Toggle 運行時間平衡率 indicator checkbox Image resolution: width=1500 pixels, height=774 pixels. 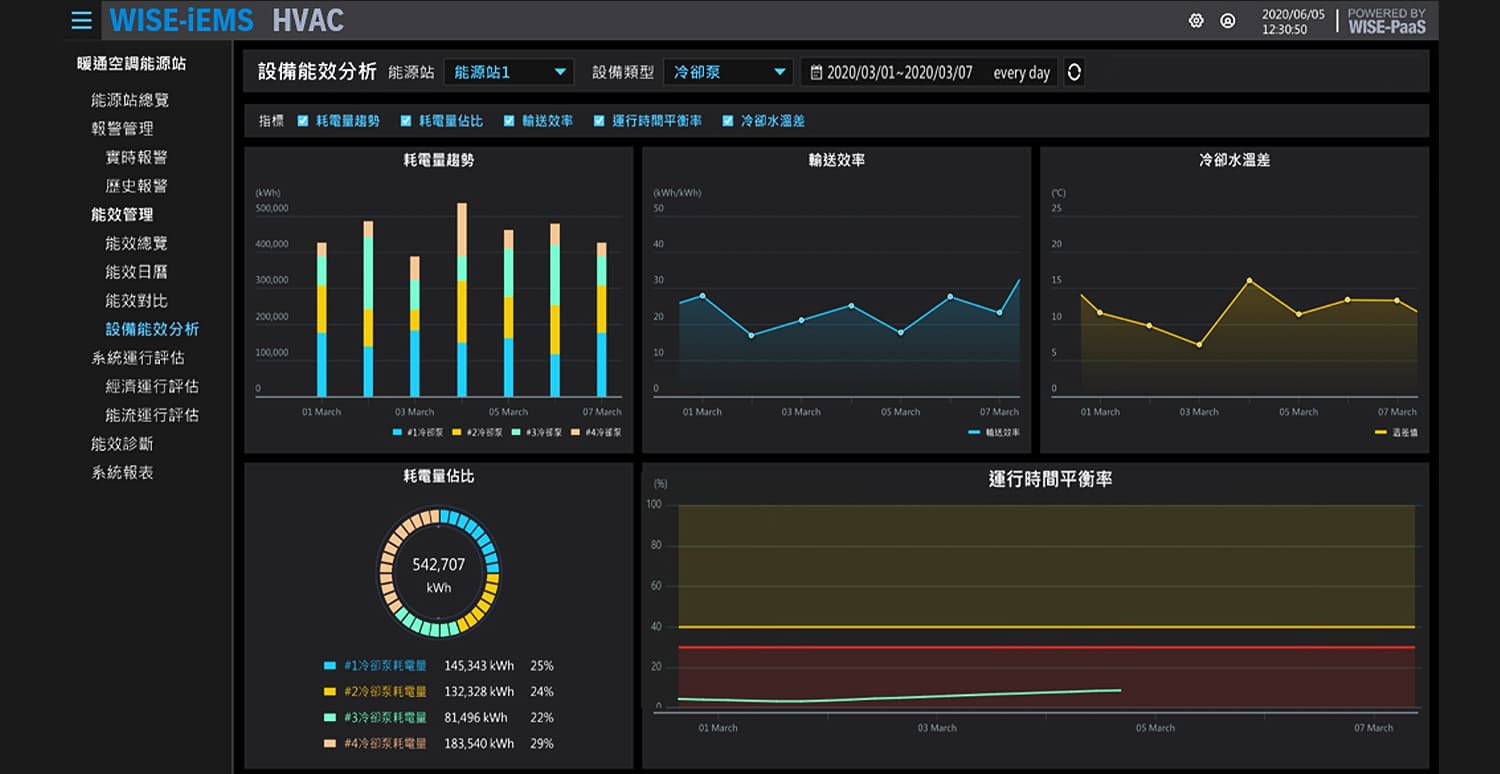click(599, 121)
